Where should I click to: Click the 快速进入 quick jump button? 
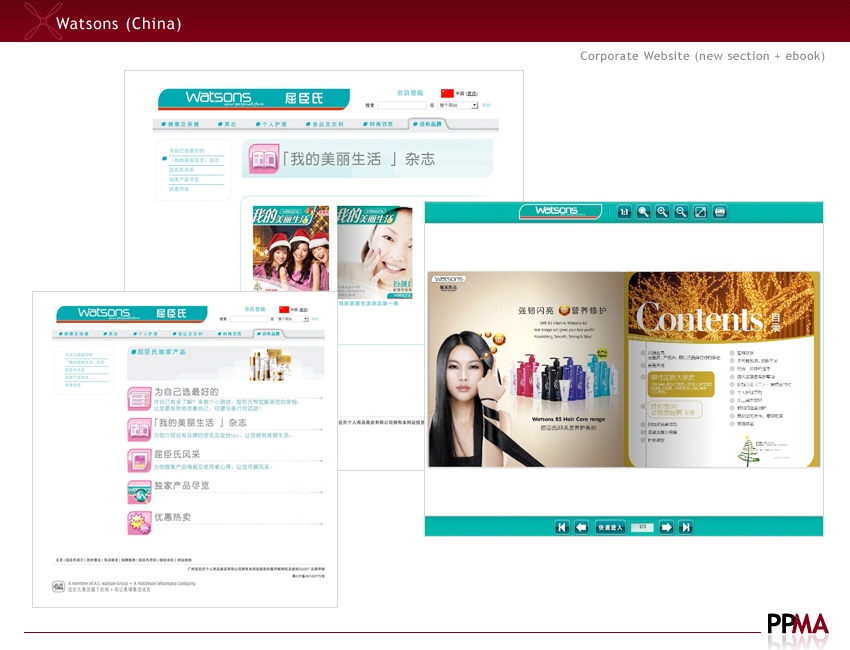point(610,527)
